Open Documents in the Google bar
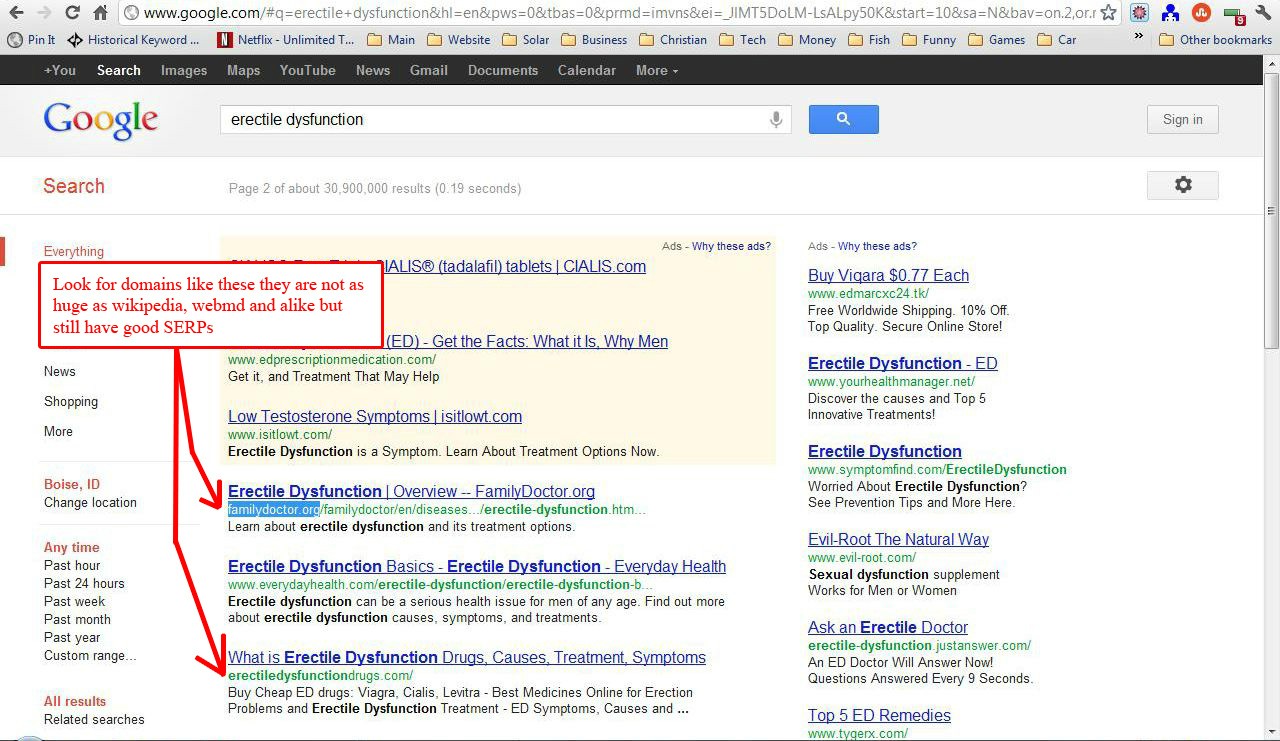 [503, 70]
